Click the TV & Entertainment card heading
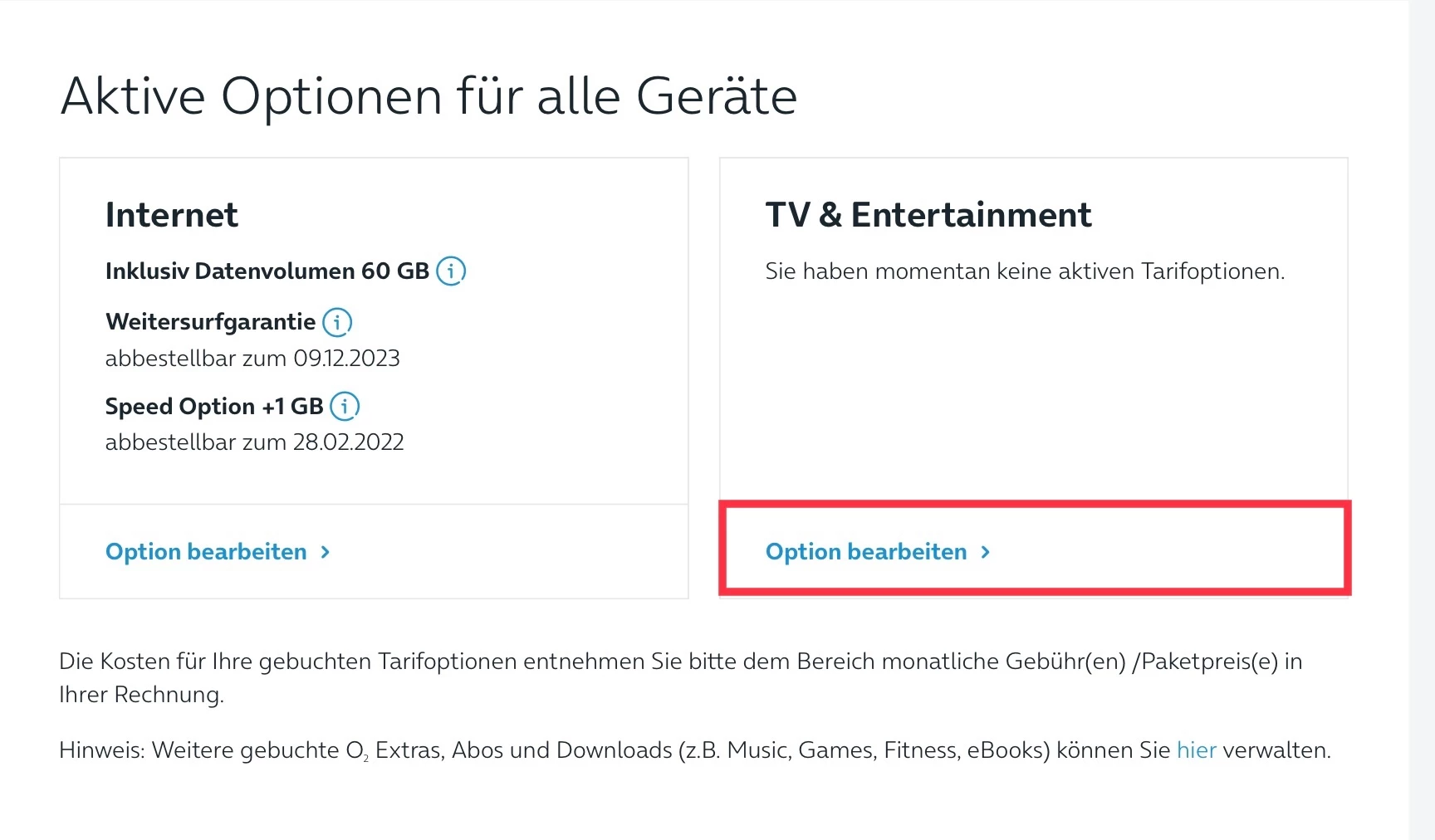This screenshot has width=1435, height=840. click(x=928, y=215)
